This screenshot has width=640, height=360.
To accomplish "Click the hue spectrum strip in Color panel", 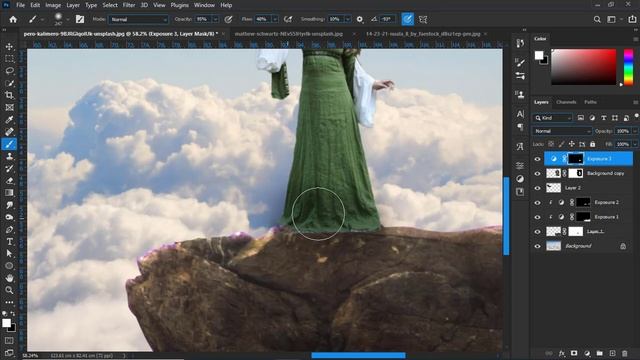I will (x=629, y=67).
